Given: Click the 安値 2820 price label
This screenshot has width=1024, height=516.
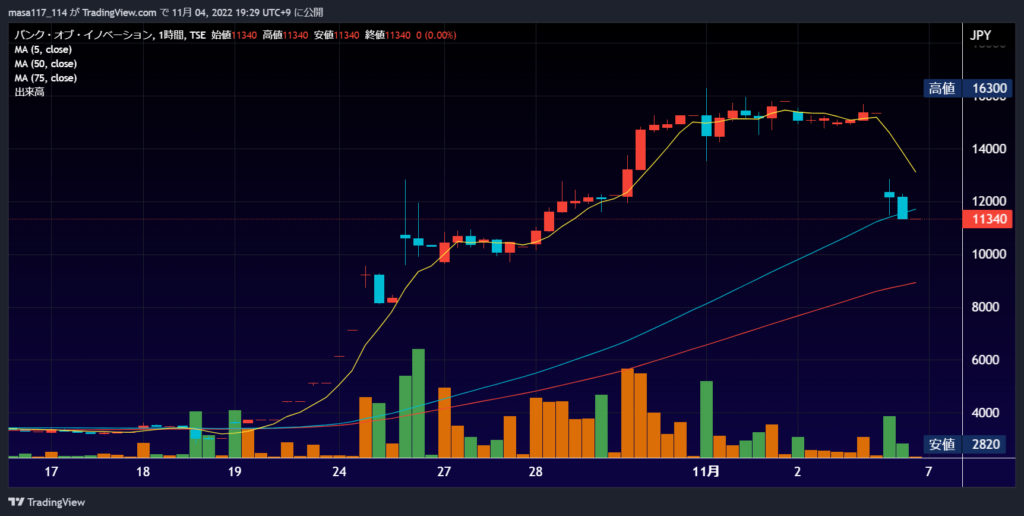Looking at the screenshot, I should (965, 445).
